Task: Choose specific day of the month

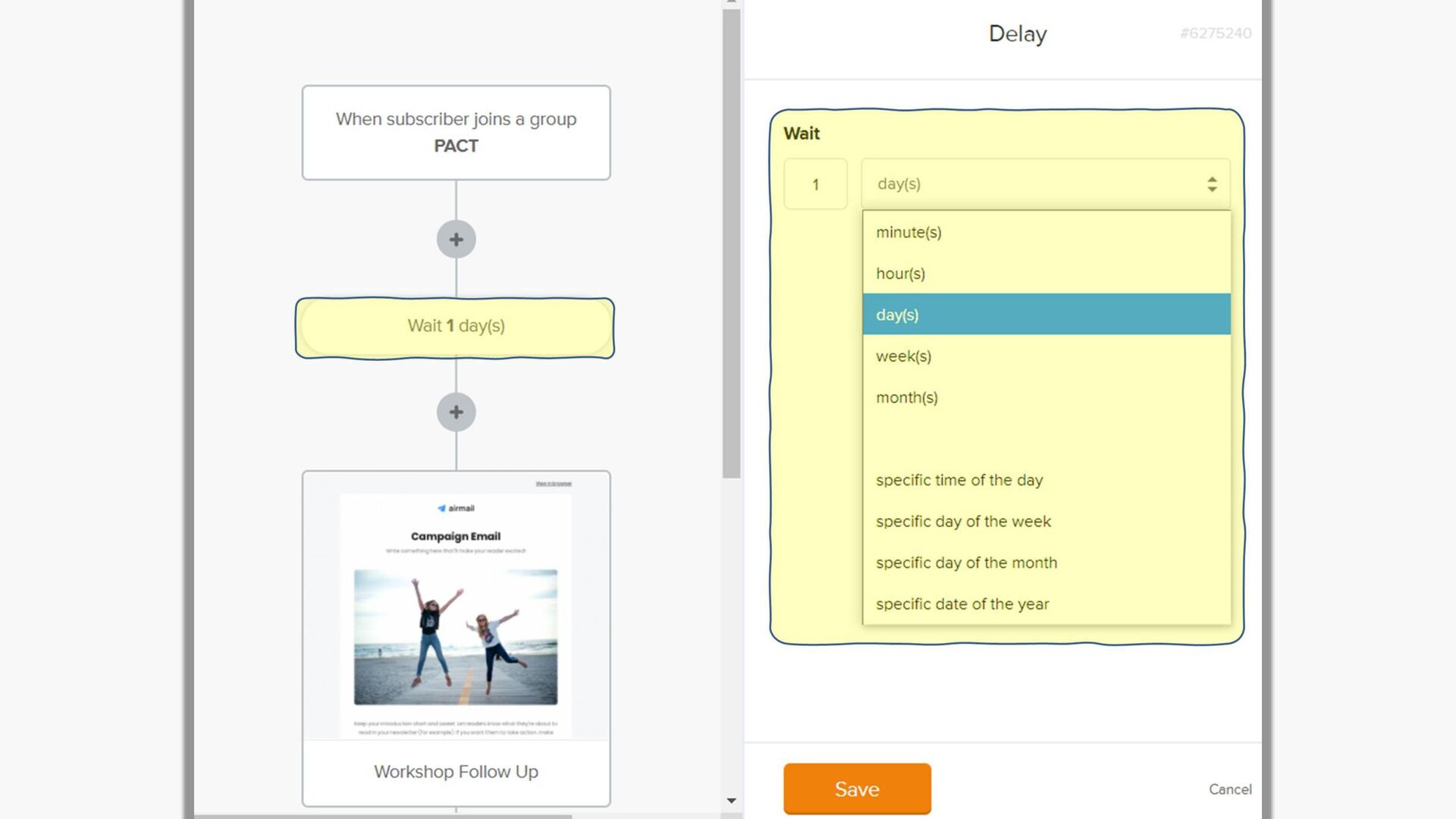Action: pyautogui.click(x=966, y=563)
